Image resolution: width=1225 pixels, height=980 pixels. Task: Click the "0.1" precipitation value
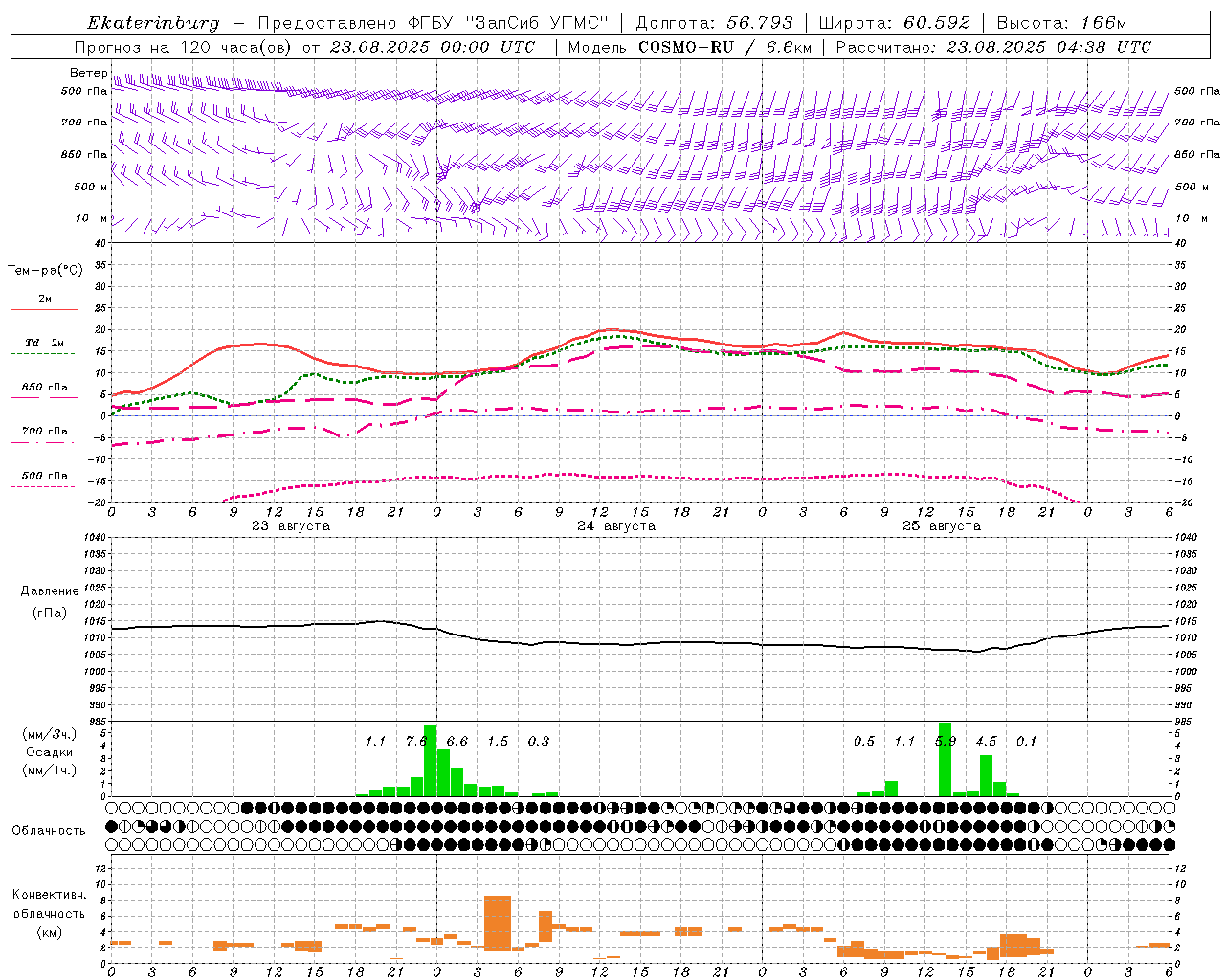click(1027, 742)
